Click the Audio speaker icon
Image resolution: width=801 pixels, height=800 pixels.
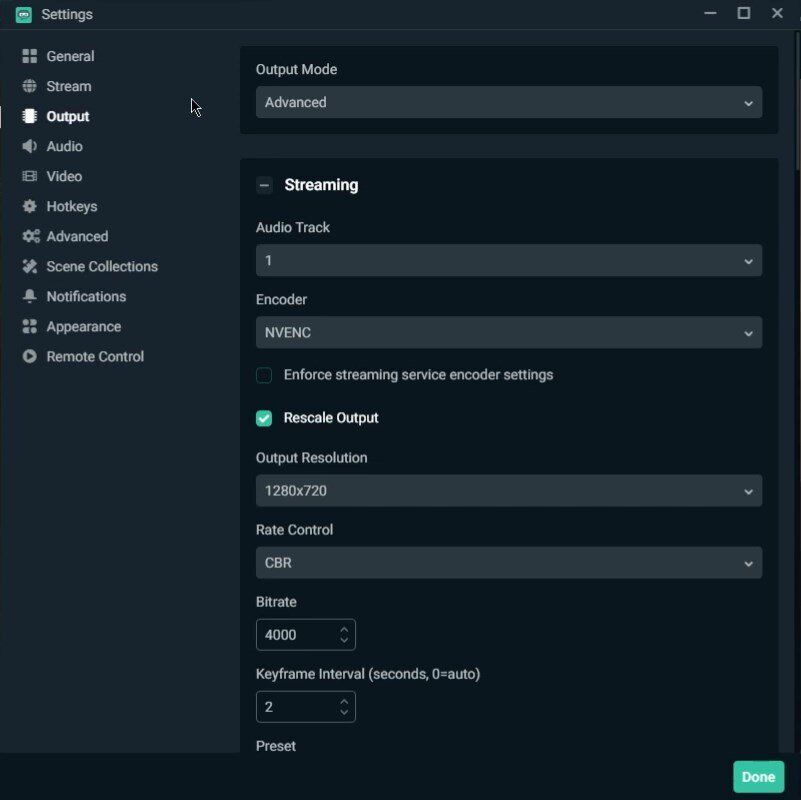point(30,147)
